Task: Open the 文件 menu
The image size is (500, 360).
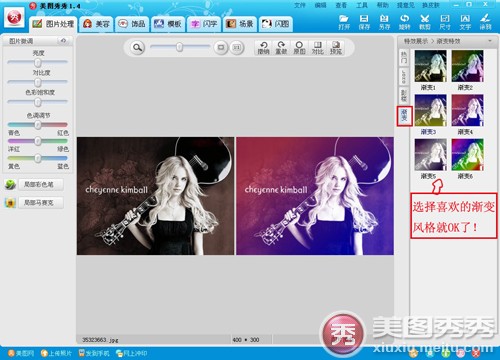Action: click(300, 5)
